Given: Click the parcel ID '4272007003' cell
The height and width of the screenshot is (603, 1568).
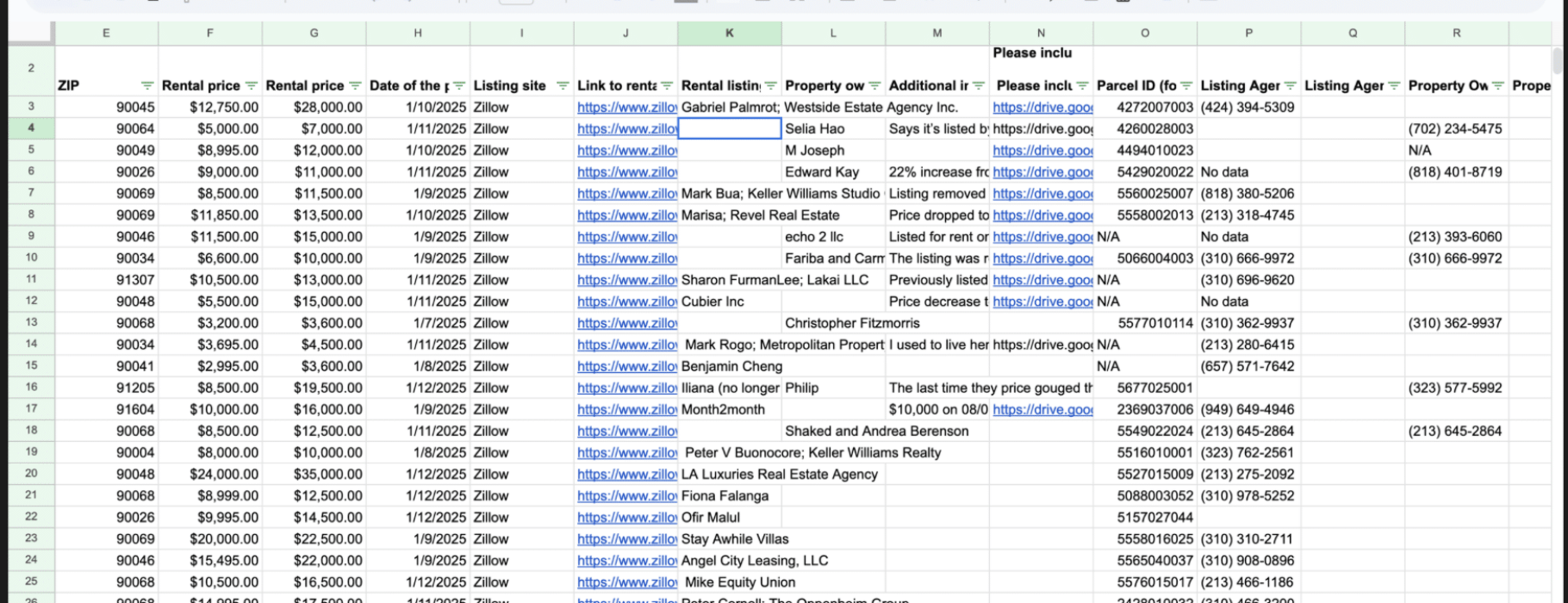Looking at the screenshot, I should pos(1145,108).
